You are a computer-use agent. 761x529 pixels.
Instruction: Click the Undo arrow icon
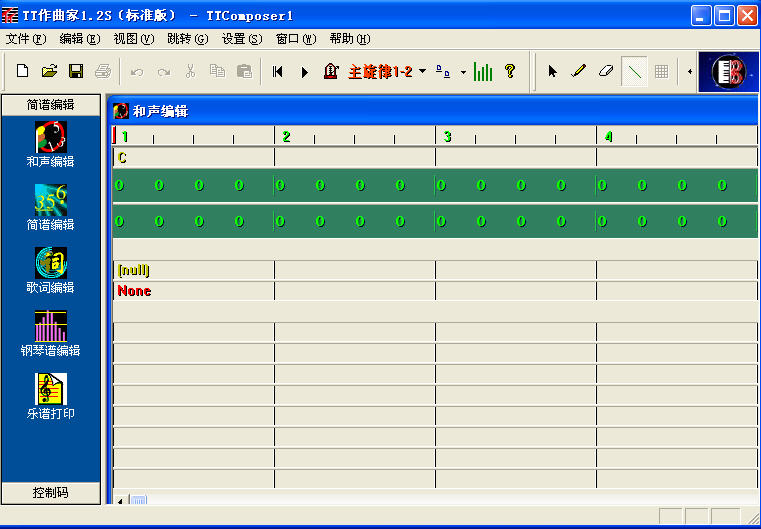tap(137, 72)
